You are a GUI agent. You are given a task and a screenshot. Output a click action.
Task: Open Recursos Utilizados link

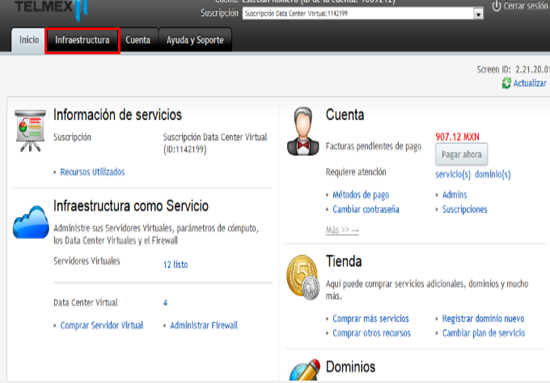coord(92,172)
